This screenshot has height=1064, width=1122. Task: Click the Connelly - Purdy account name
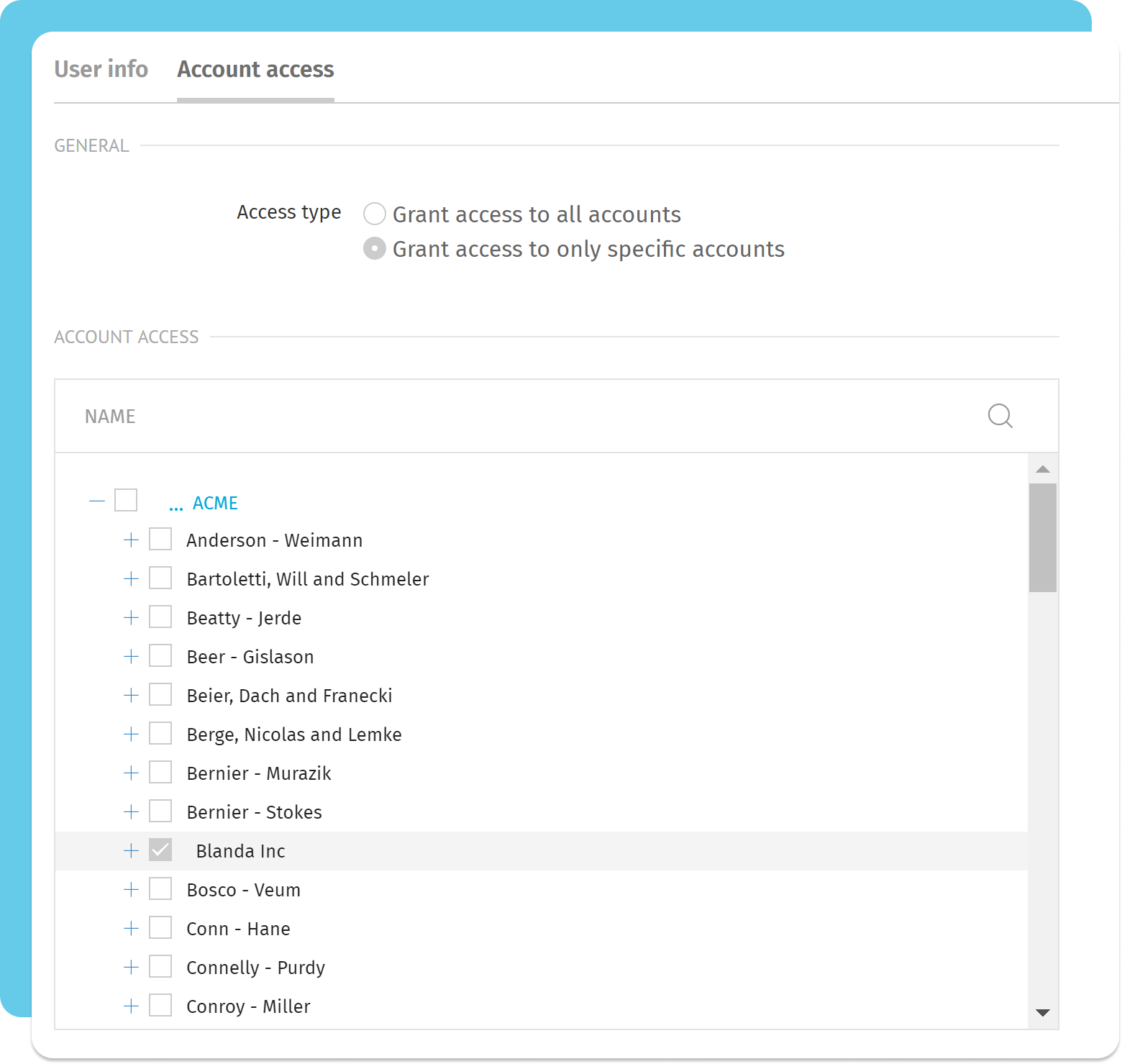pyautogui.click(x=255, y=968)
